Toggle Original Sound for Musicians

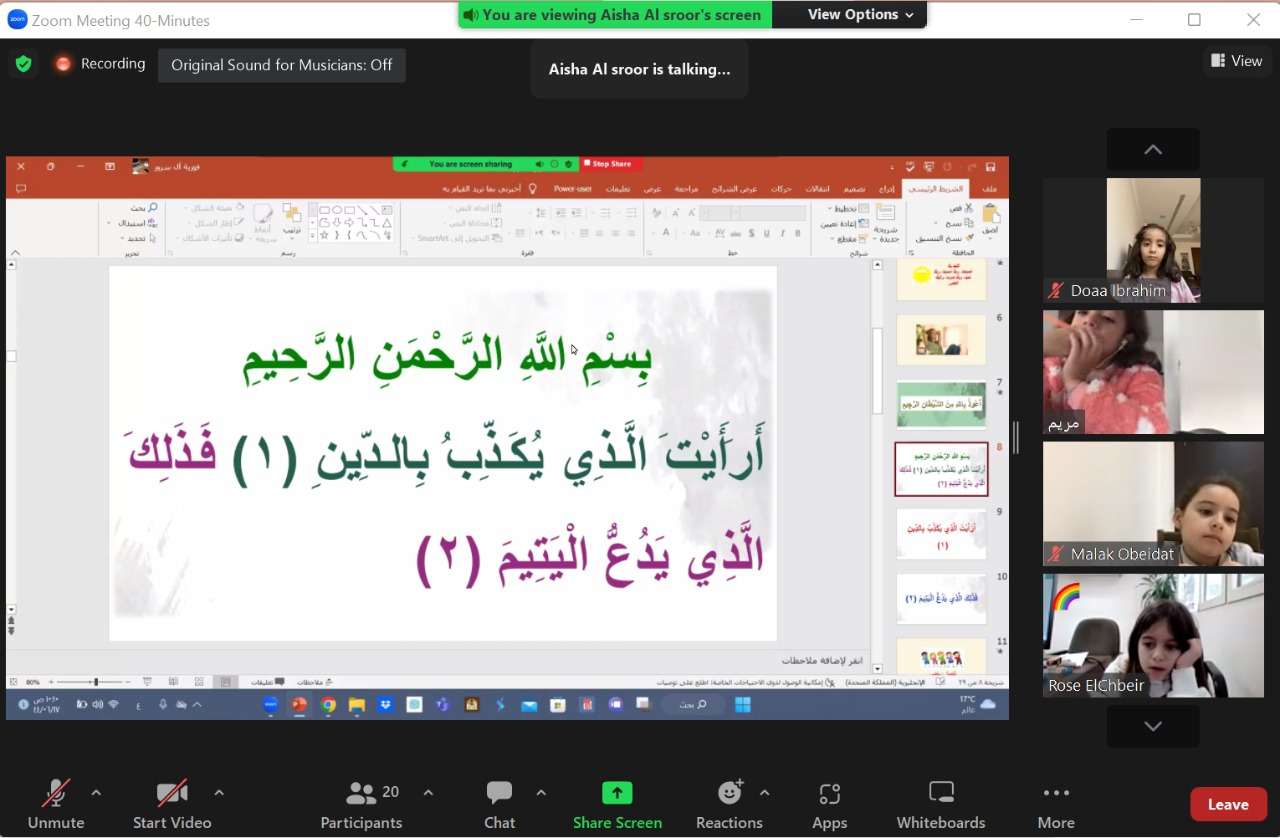pyautogui.click(x=282, y=65)
